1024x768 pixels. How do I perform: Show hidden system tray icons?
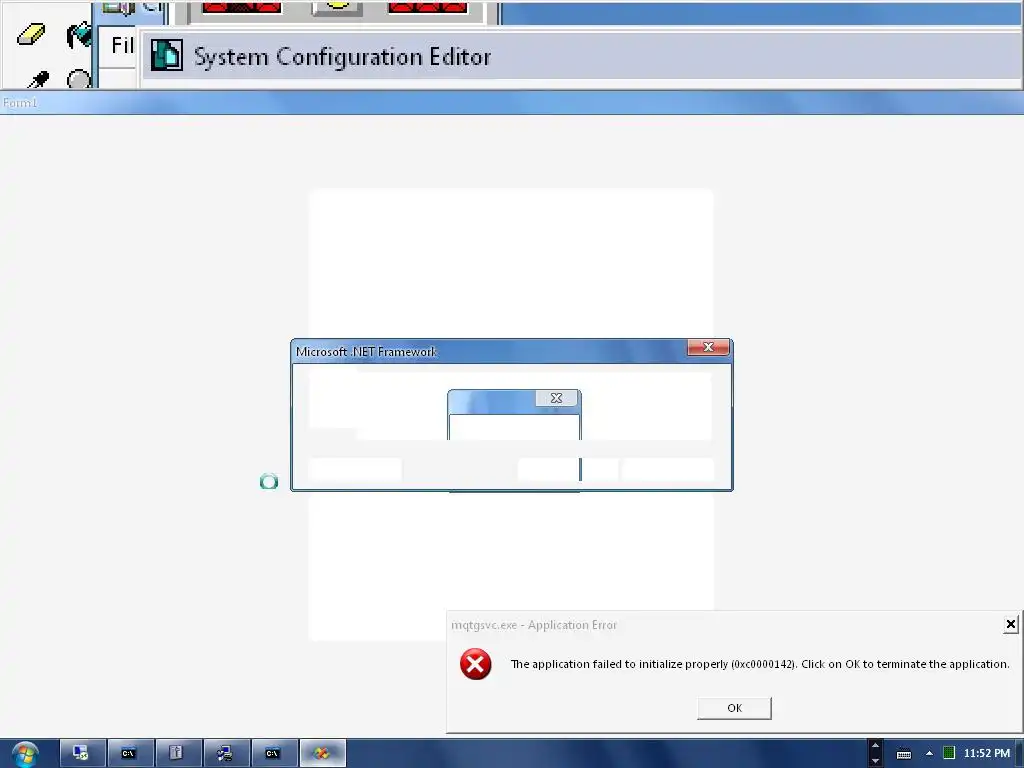coord(929,754)
